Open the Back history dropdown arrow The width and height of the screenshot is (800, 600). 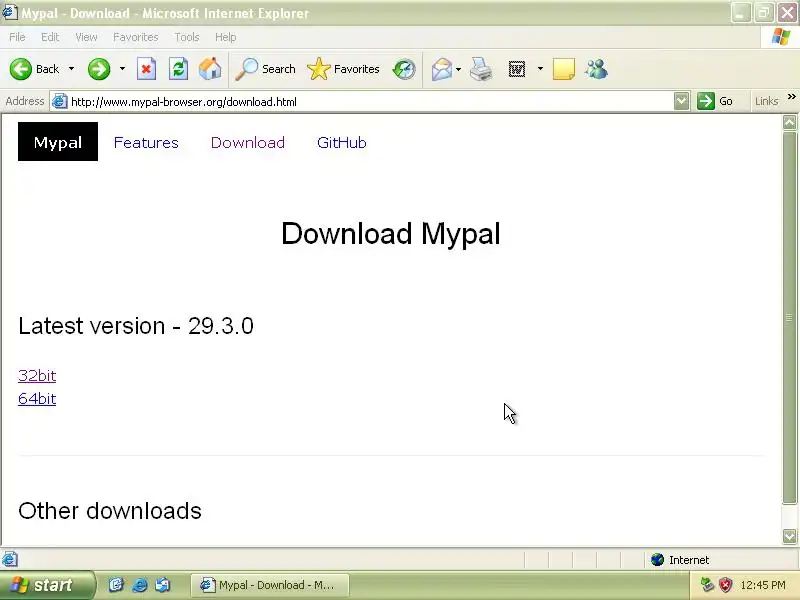(71, 69)
